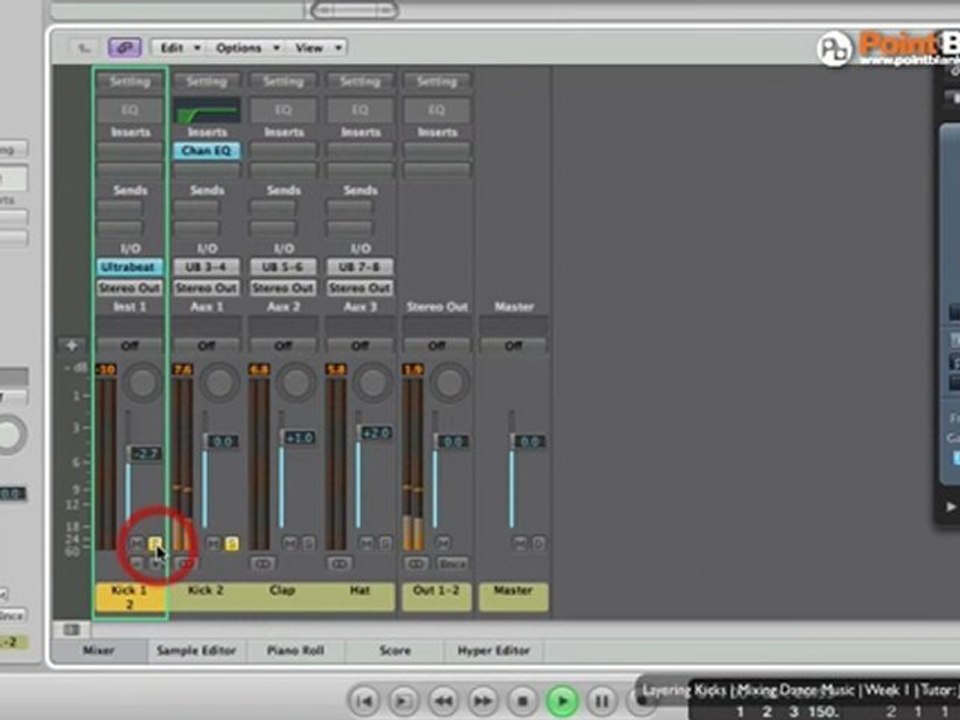
Task: Toggle Solo on the Kick 1 channel
Action: pyautogui.click(x=155, y=543)
